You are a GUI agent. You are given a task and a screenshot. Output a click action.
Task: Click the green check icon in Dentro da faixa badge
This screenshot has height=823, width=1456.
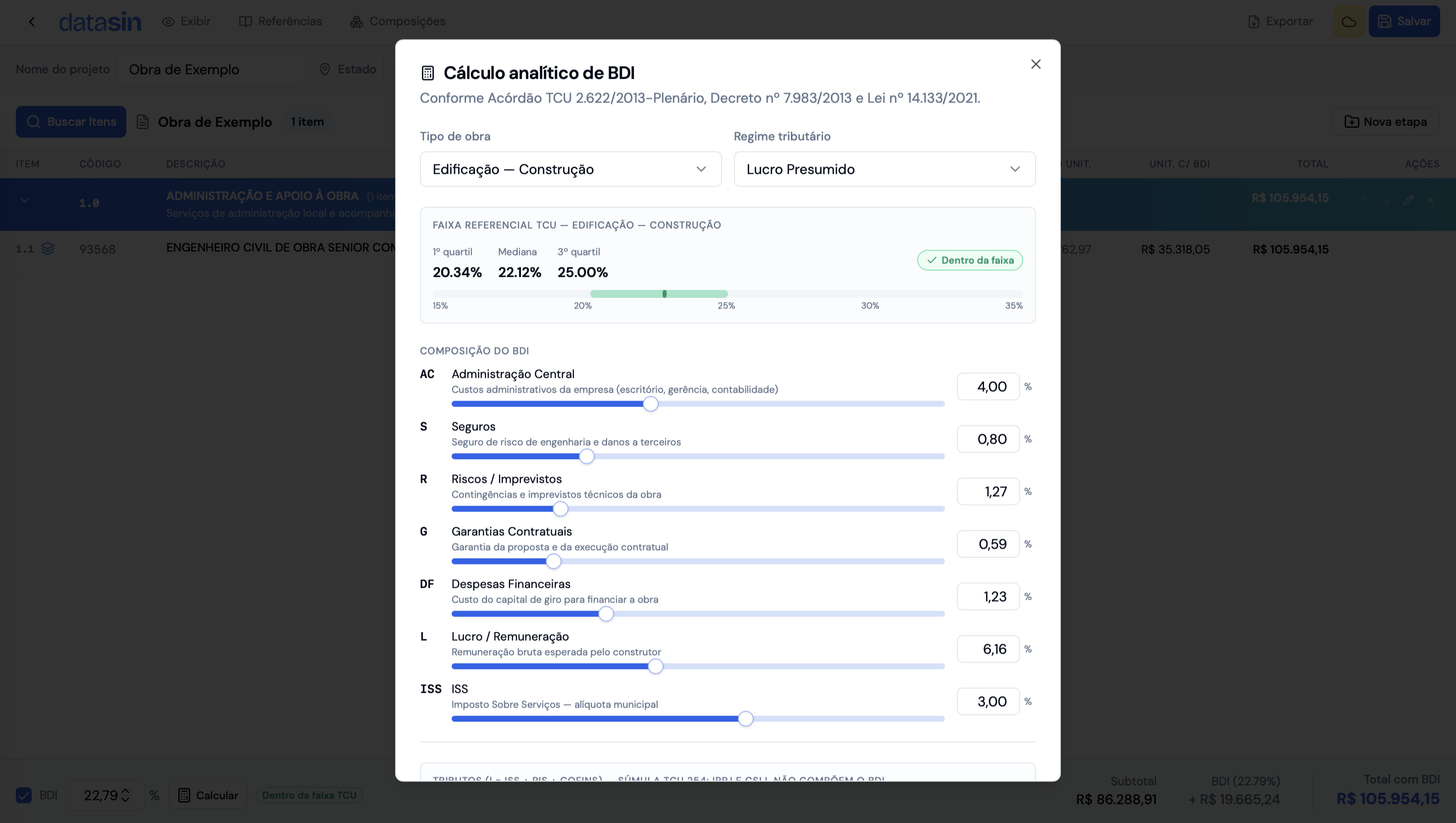pos(932,260)
